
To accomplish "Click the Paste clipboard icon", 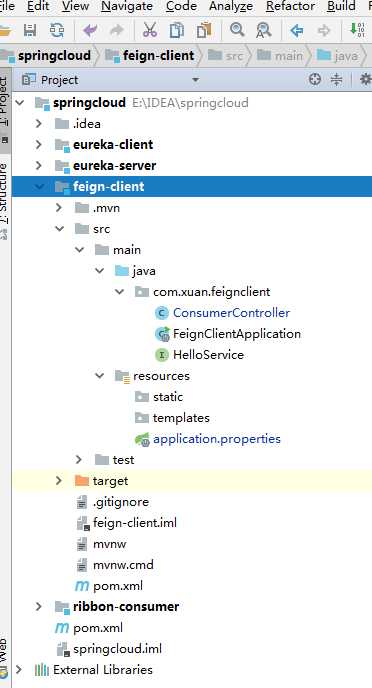I will point(204,30).
